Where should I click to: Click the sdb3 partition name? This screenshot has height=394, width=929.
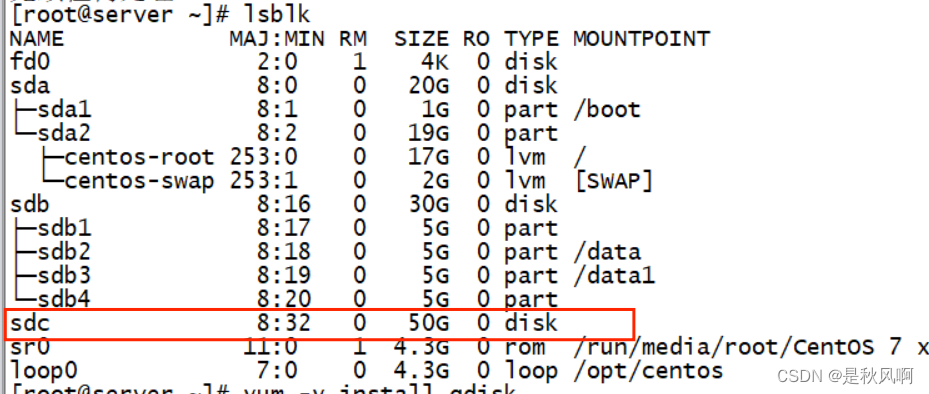point(65,275)
